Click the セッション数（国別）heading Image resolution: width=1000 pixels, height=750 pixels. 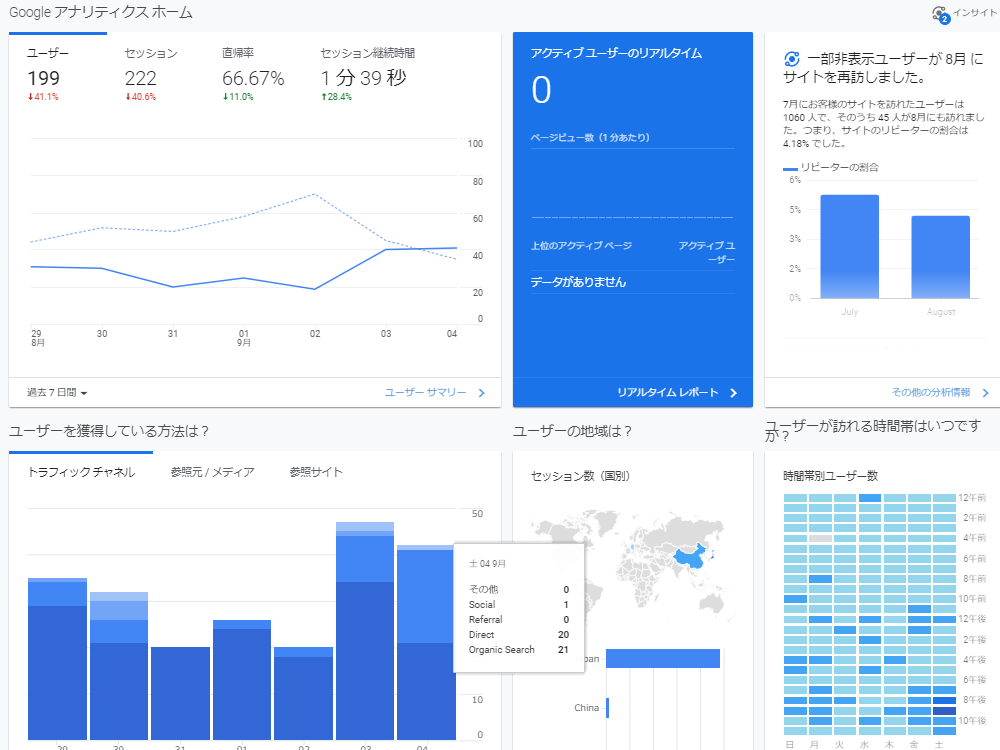(x=580, y=476)
